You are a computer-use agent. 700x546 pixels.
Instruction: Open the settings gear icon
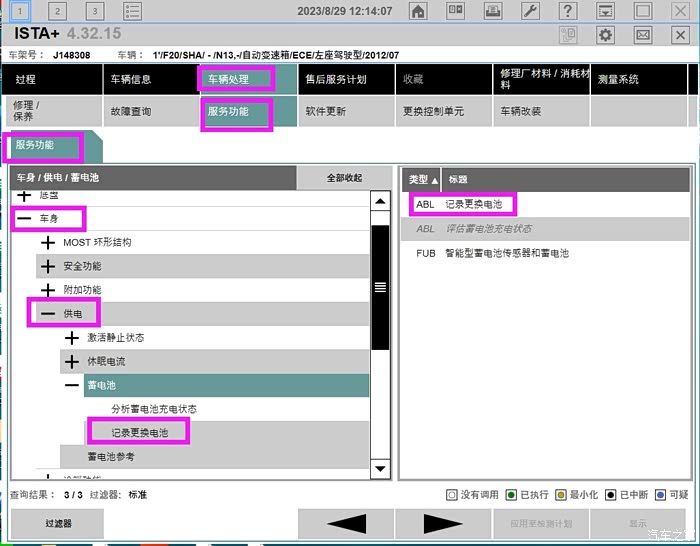tap(605, 35)
